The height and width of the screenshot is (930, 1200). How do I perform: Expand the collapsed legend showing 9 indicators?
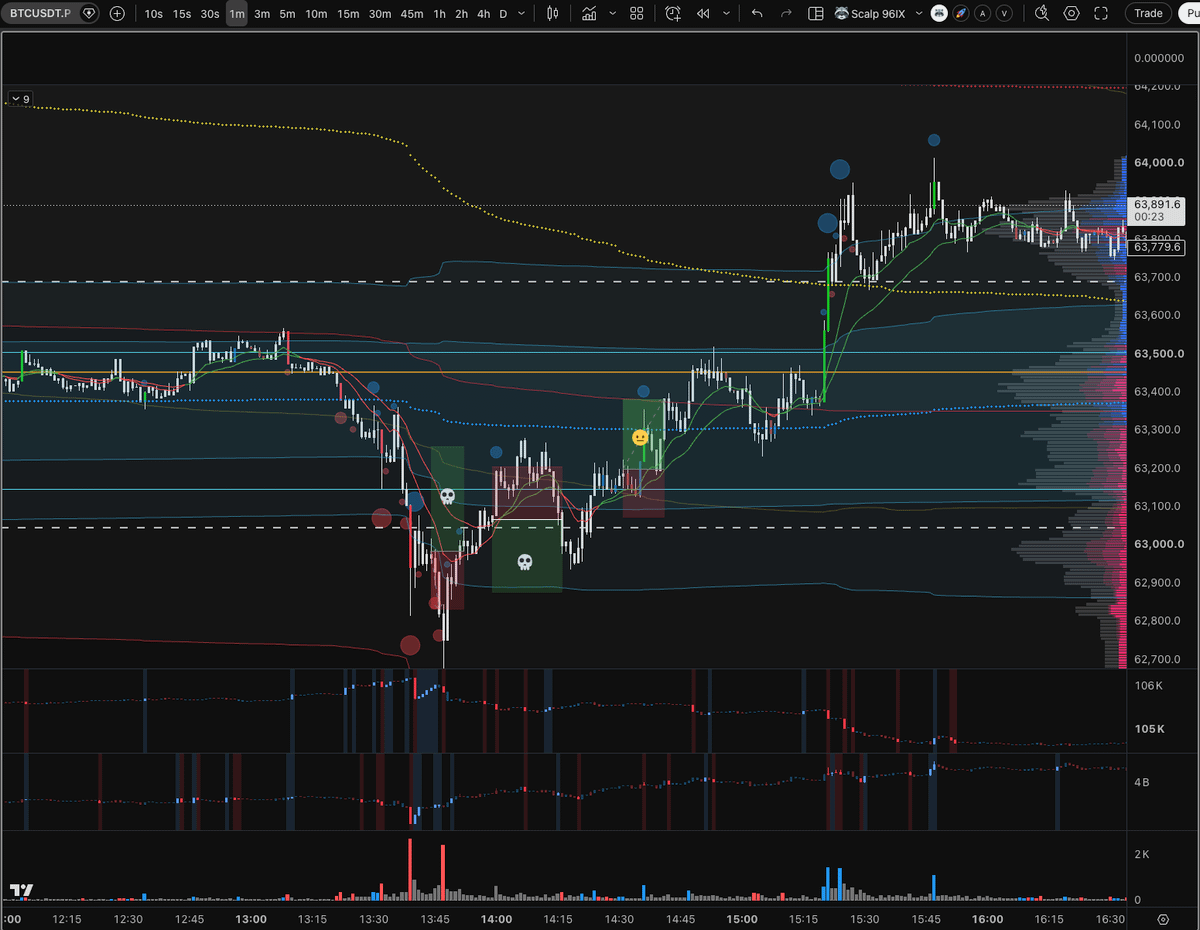(20, 98)
